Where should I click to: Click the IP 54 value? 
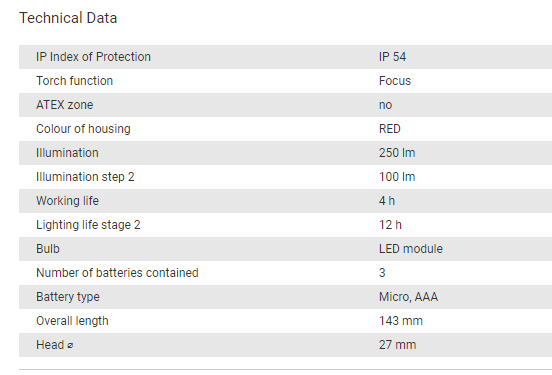(393, 57)
